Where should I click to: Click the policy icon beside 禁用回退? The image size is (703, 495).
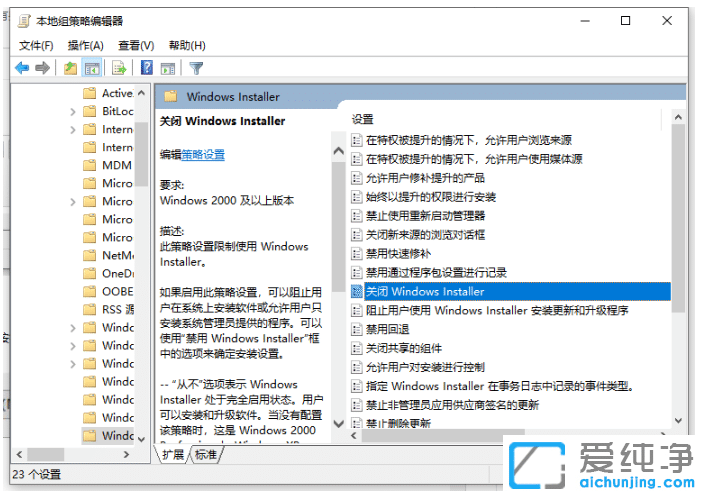356,330
